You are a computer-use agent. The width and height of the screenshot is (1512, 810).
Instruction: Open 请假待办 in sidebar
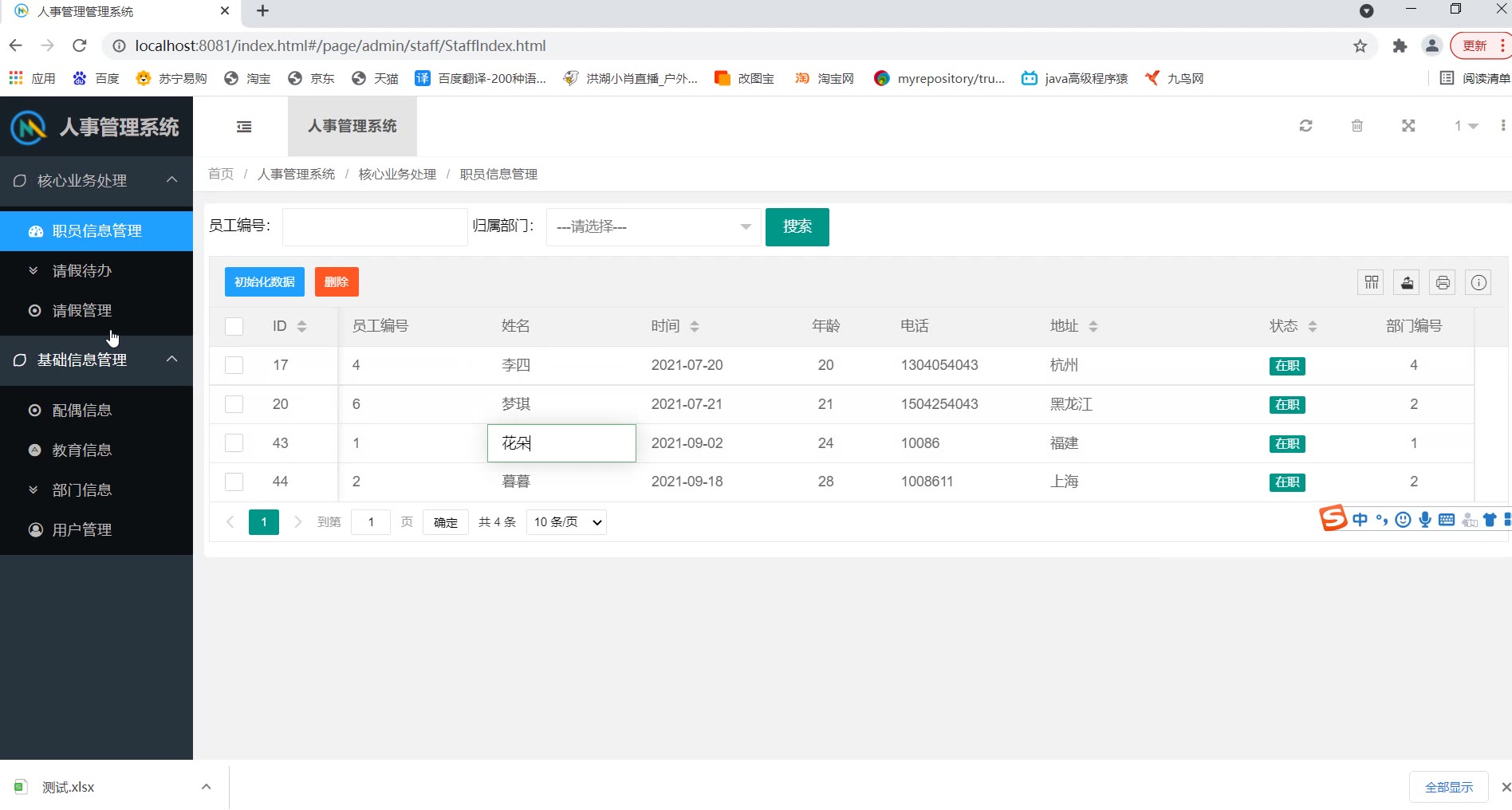96,271
